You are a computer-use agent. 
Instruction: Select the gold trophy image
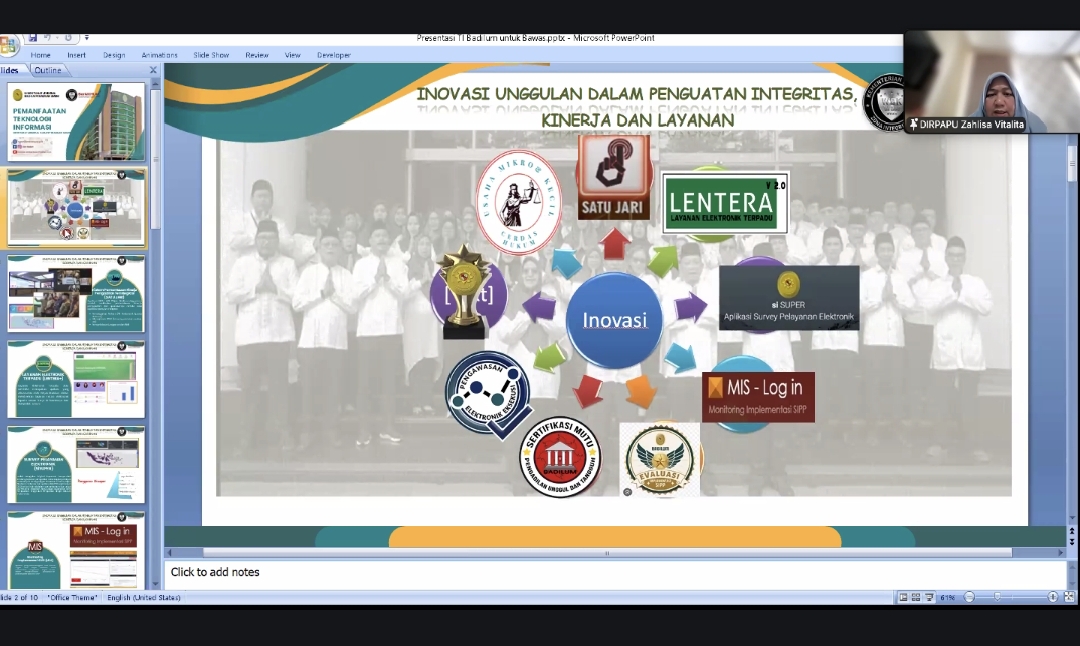pos(464,292)
